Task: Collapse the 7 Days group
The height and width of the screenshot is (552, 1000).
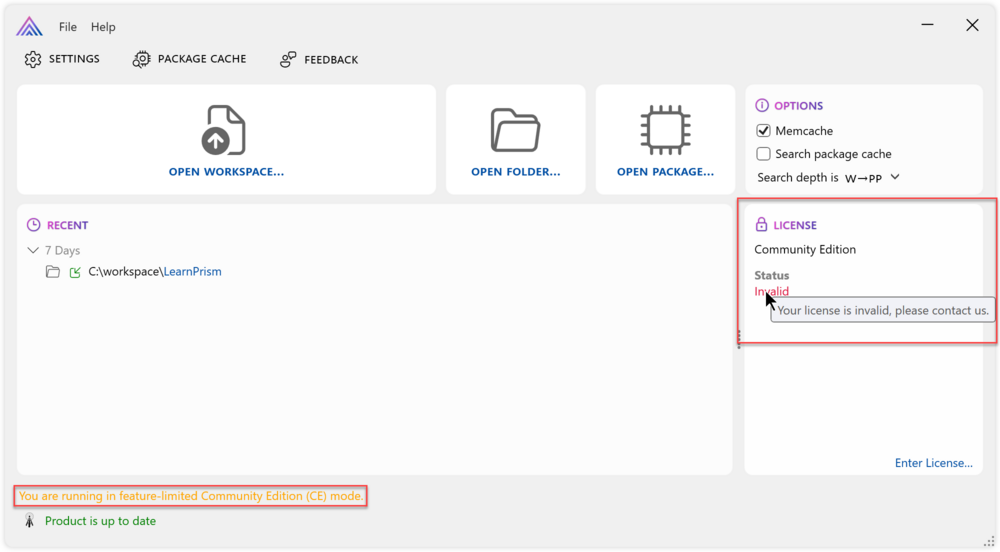Action: (33, 250)
